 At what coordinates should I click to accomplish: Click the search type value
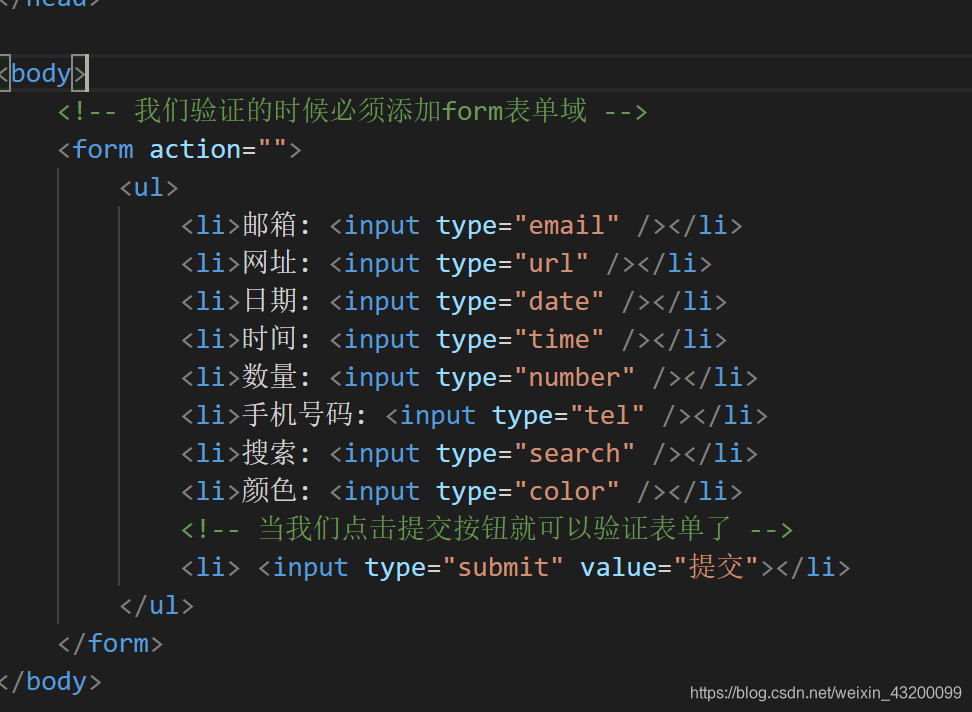[574, 454]
